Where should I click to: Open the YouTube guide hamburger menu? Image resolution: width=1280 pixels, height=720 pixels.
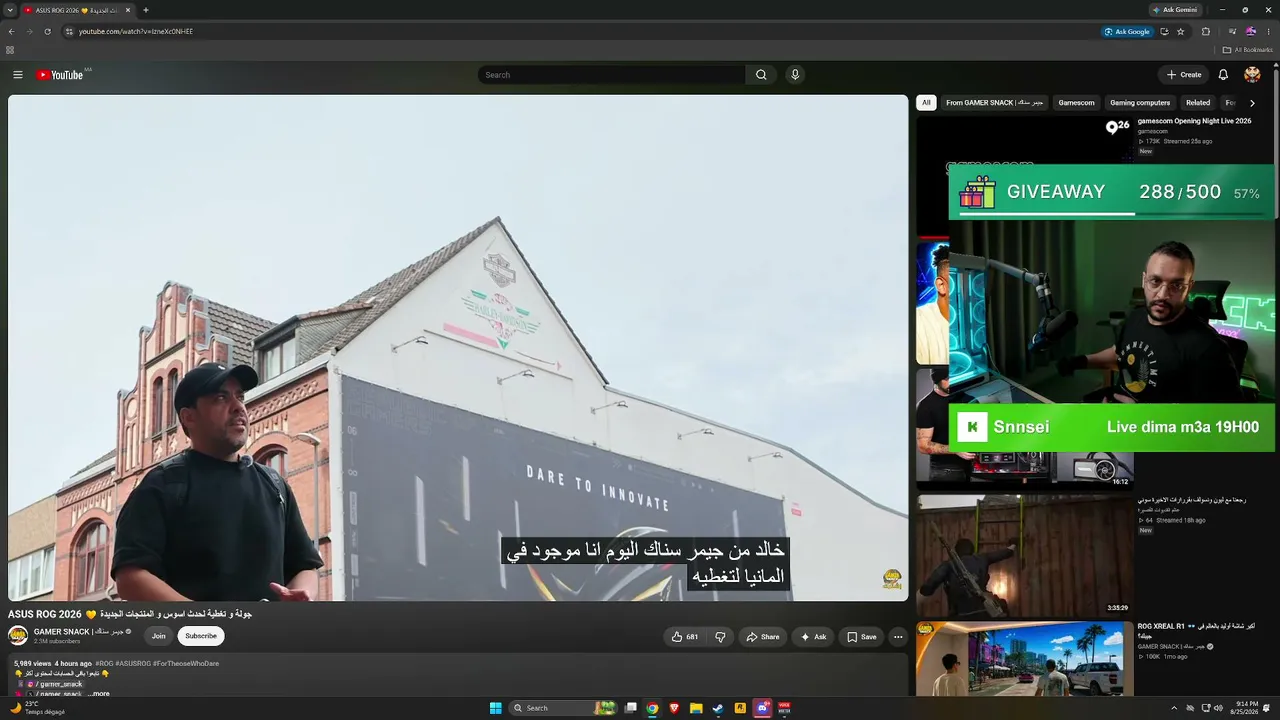click(18, 75)
